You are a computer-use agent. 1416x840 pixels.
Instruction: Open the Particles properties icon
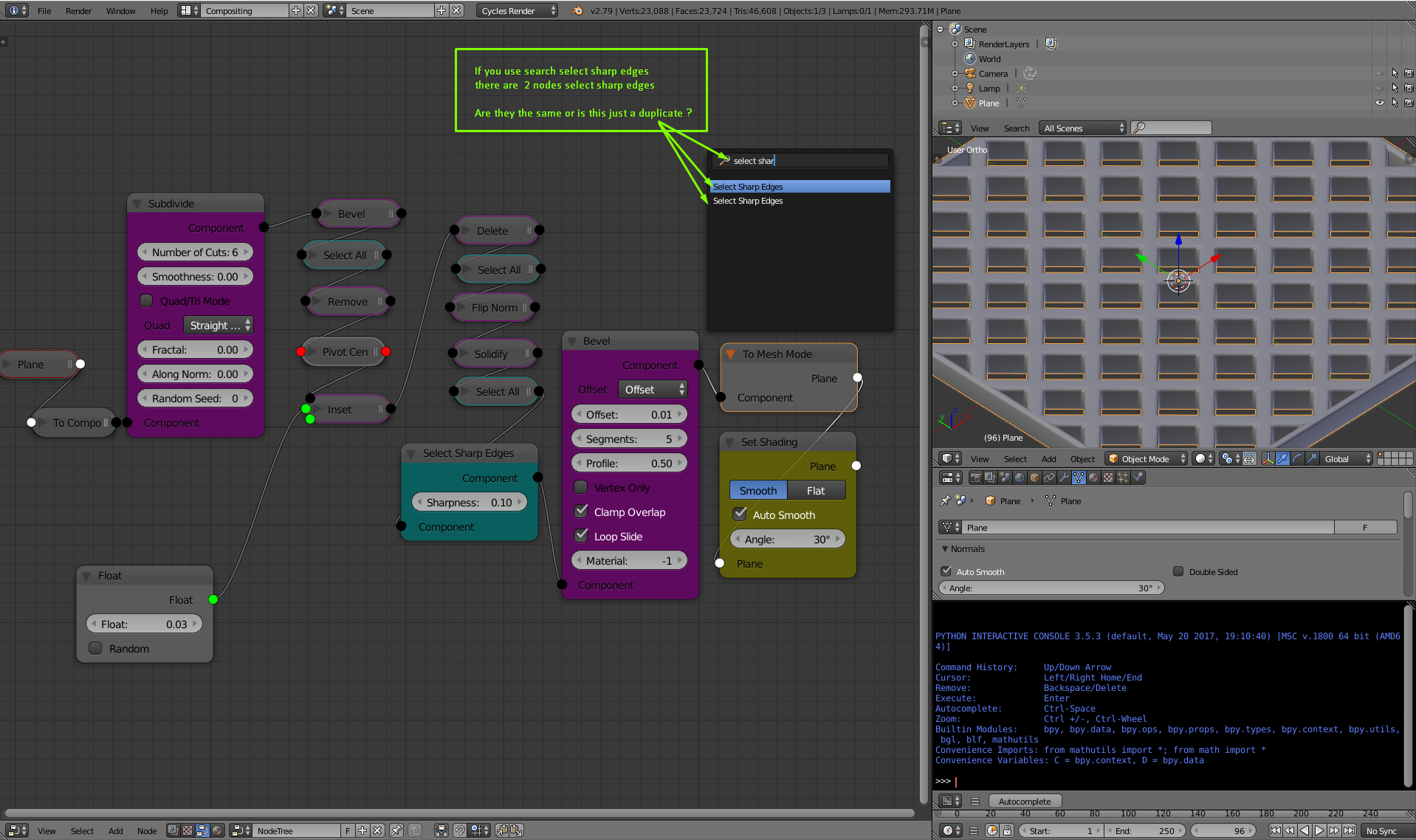pos(1123,478)
